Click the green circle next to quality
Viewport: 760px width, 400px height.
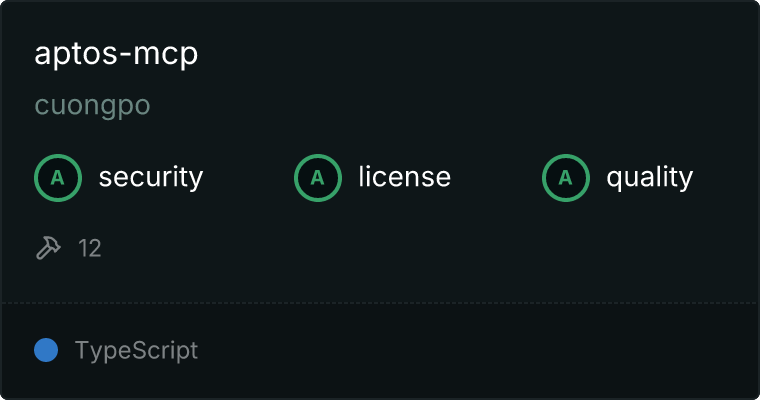tap(566, 177)
